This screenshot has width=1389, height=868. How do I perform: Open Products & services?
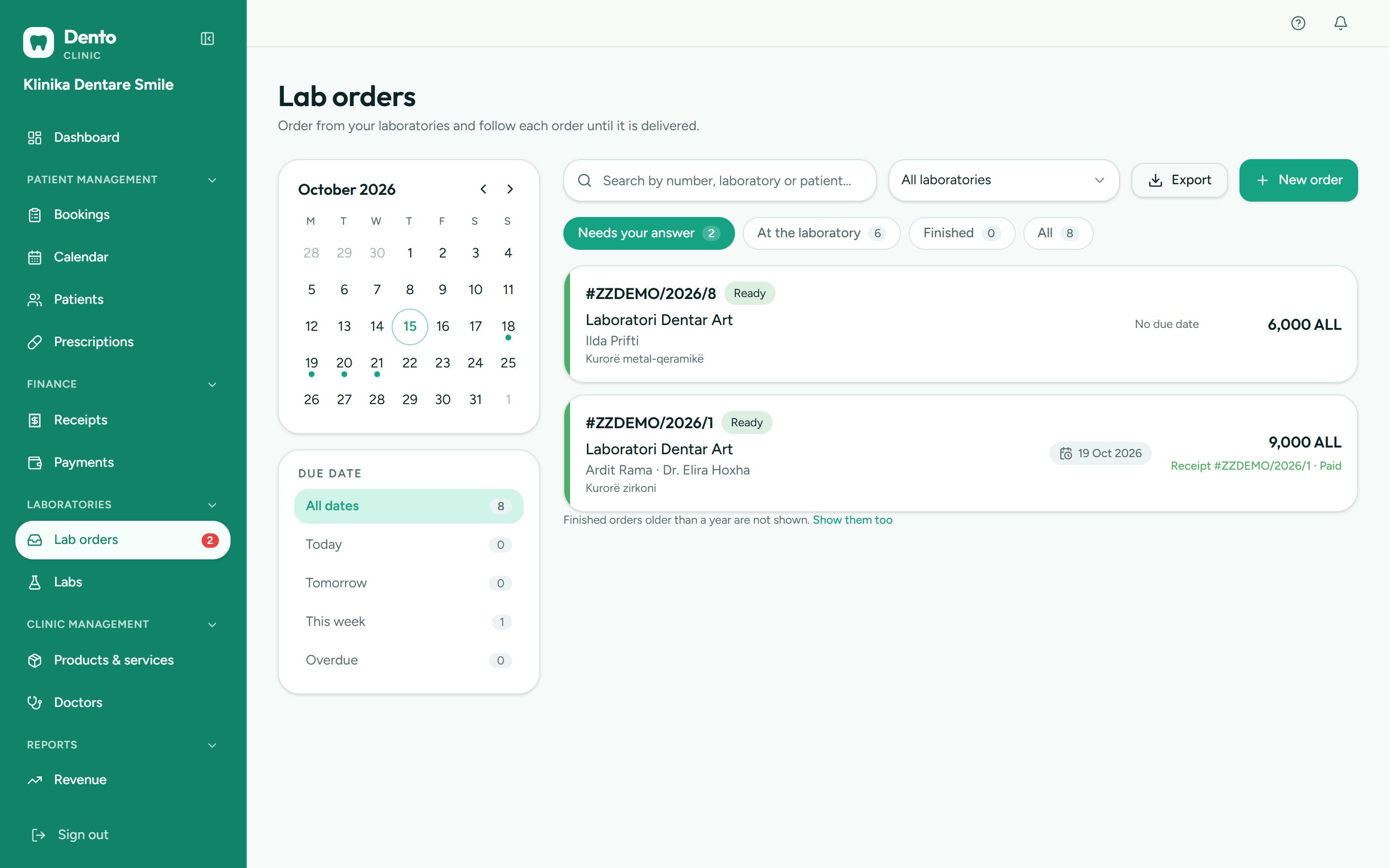(123, 660)
